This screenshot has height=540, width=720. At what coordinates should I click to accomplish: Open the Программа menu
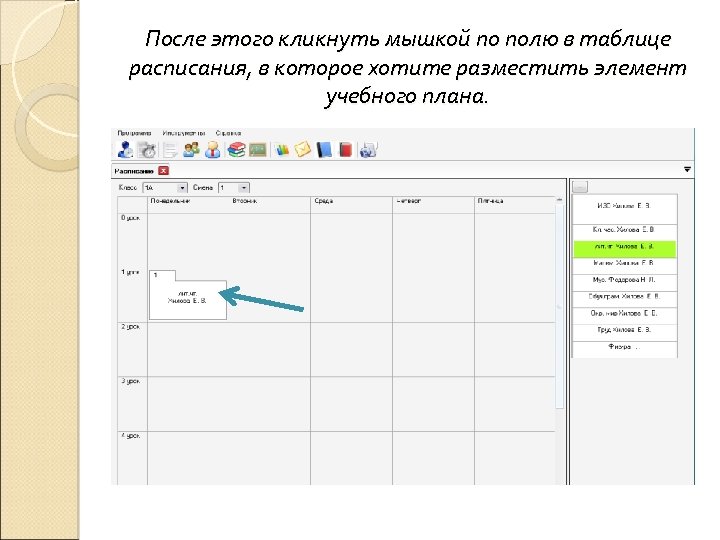pos(134,133)
